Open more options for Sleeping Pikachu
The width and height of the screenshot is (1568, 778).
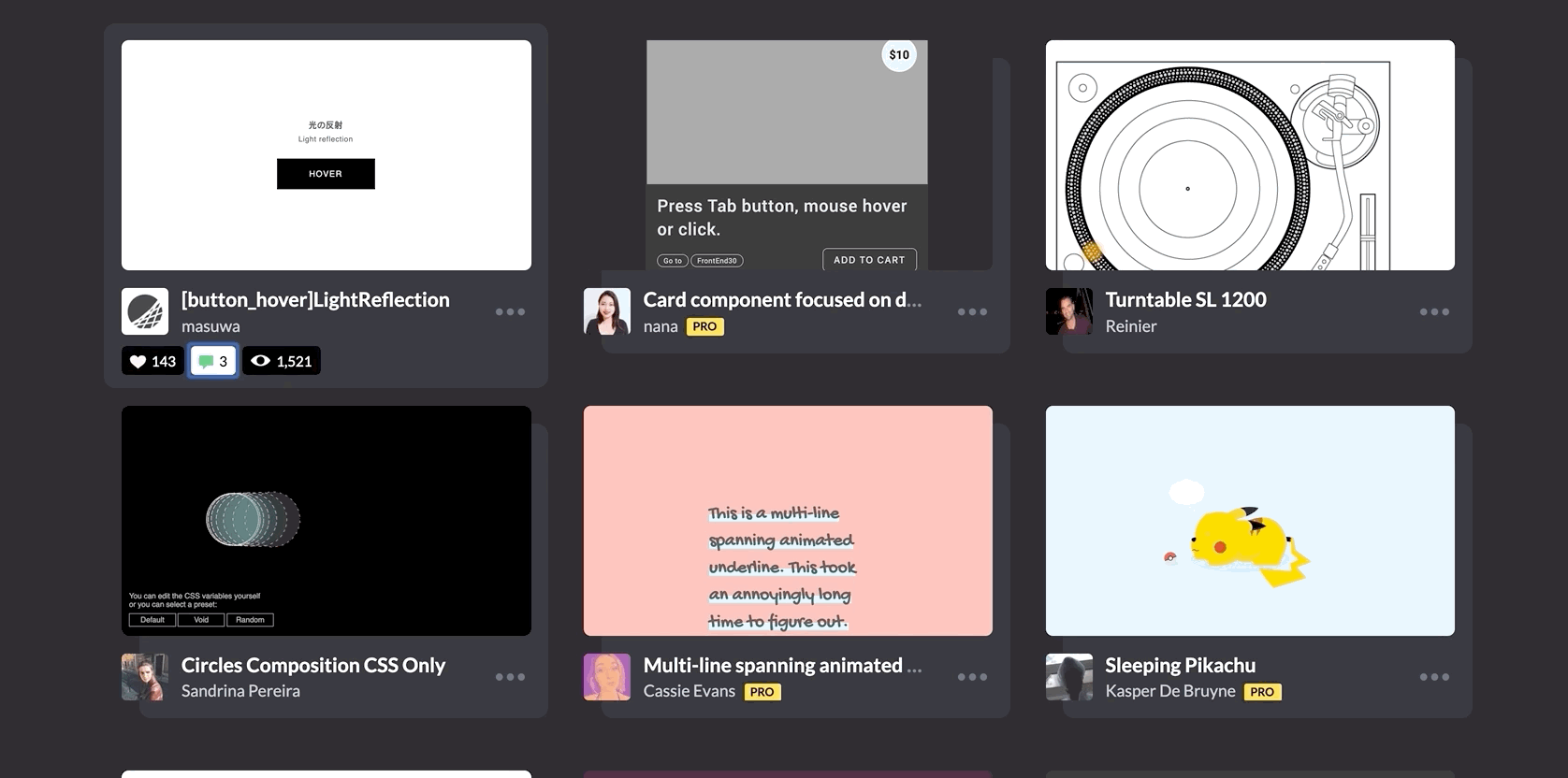pyautogui.click(x=1434, y=677)
